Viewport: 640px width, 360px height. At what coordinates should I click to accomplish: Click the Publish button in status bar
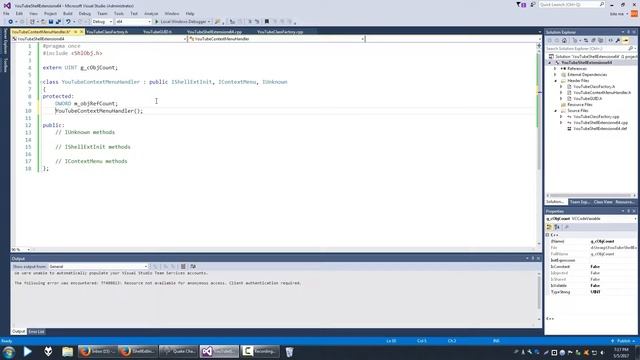coord(624,341)
